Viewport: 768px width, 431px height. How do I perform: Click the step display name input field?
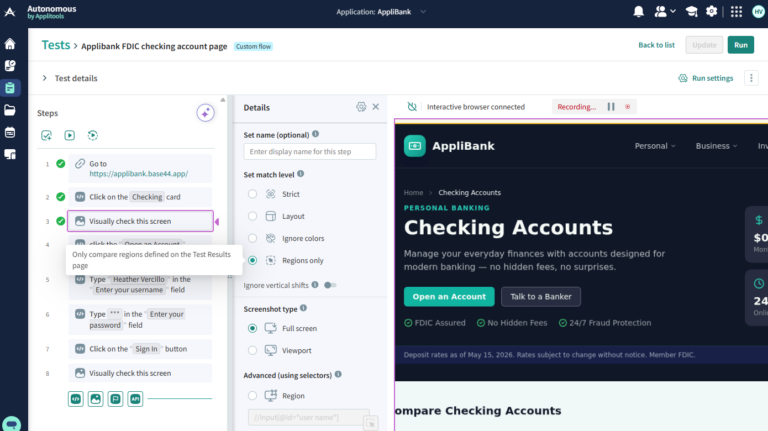pos(310,152)
